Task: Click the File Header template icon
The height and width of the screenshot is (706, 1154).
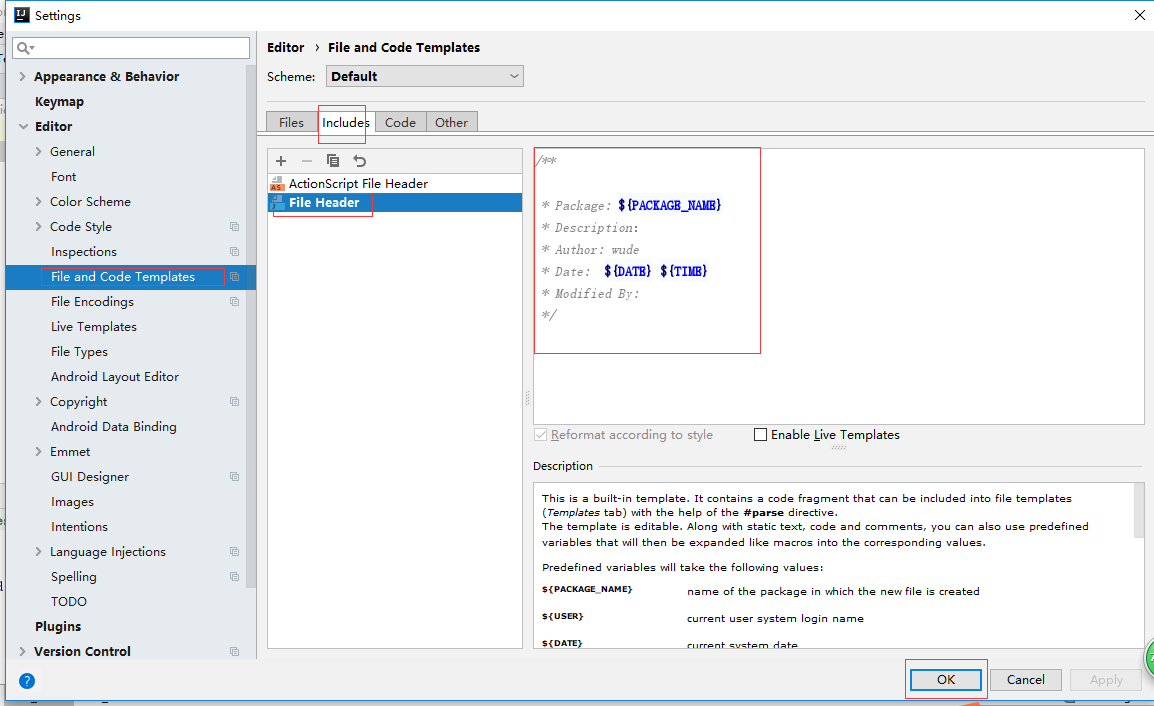Action: click(x=277, y=202)
